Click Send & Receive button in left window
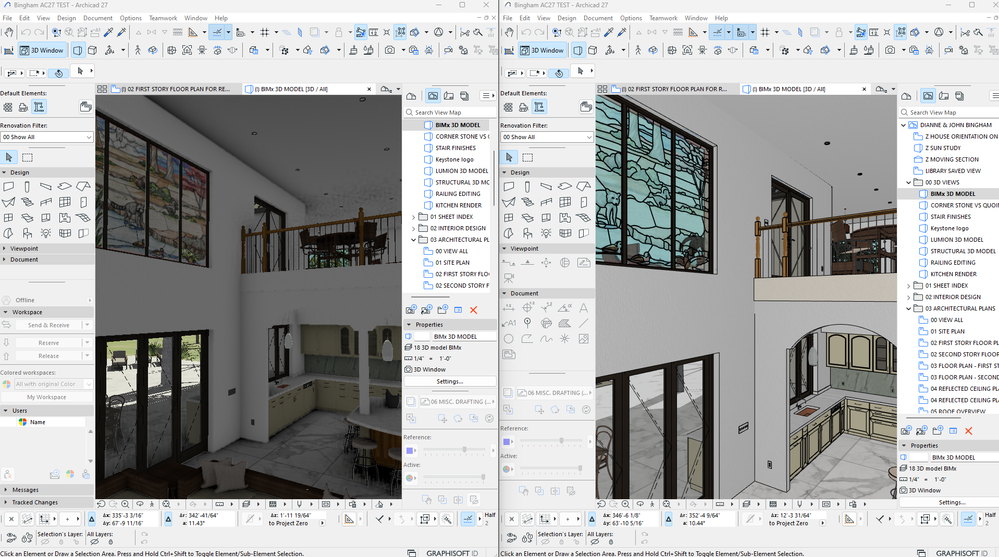 click(x=48, y=325)
